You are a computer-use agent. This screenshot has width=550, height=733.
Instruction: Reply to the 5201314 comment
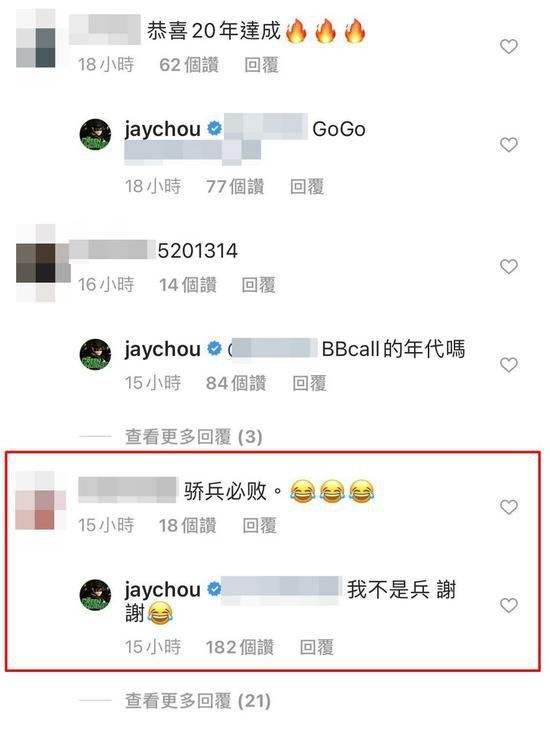coord(258,285)
